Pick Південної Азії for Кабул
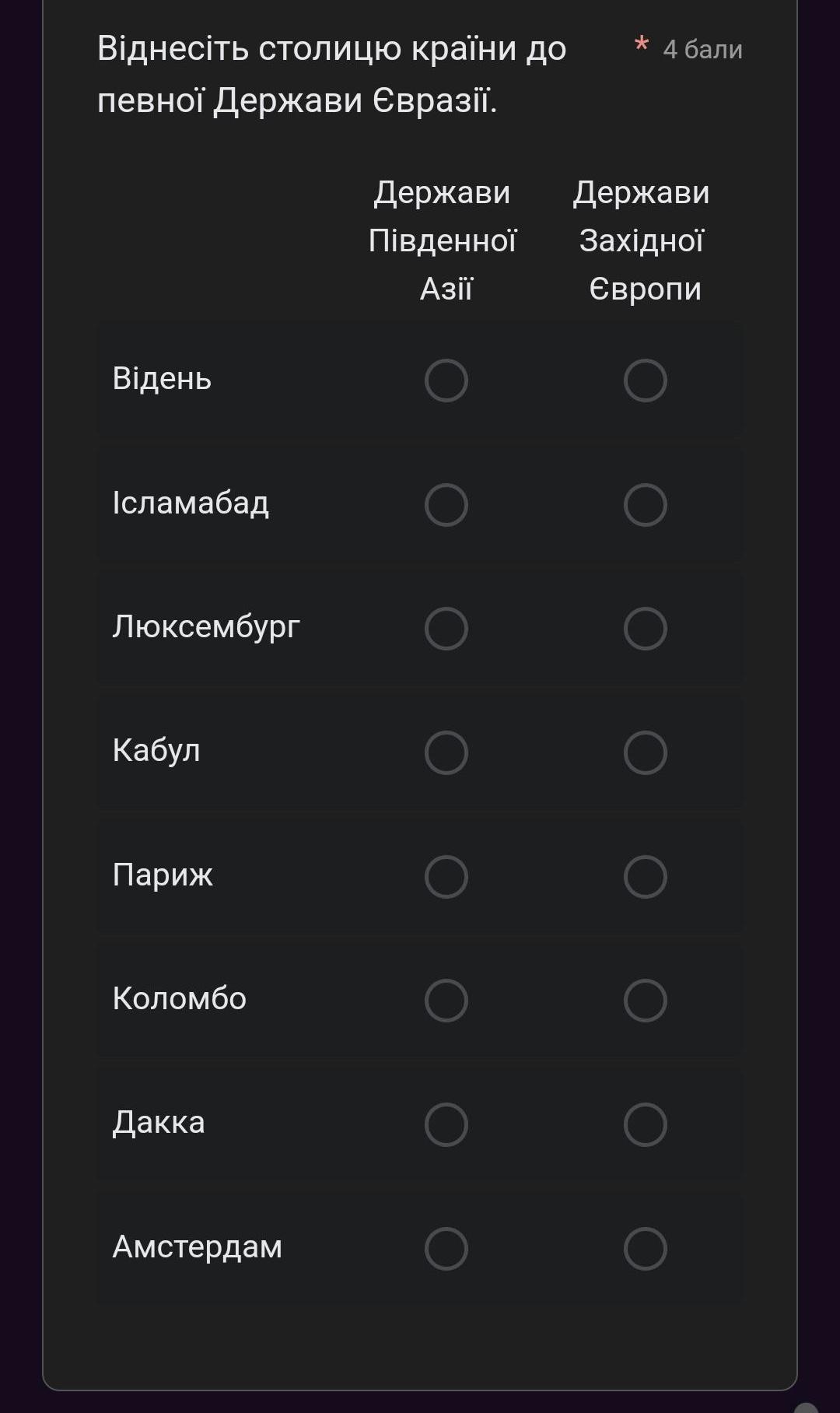The height and width of the screenshot is (1413, 840). tap(446, 752)
